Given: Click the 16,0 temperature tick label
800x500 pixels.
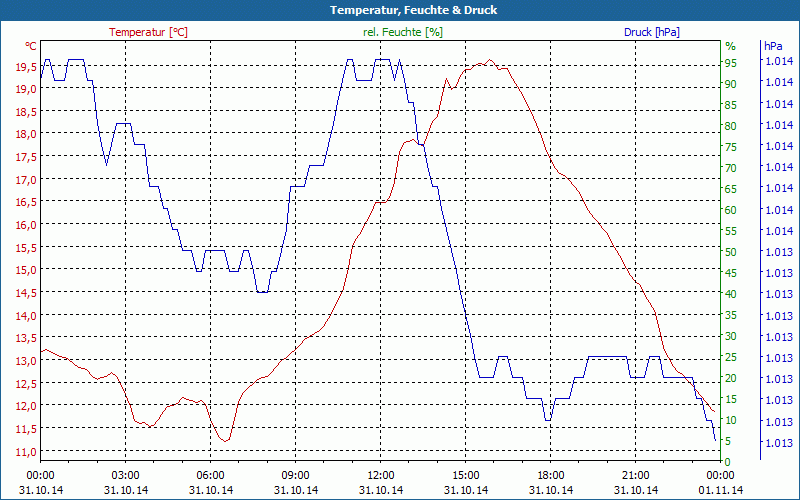Looking at the screenshot, I should pos(26,225).
